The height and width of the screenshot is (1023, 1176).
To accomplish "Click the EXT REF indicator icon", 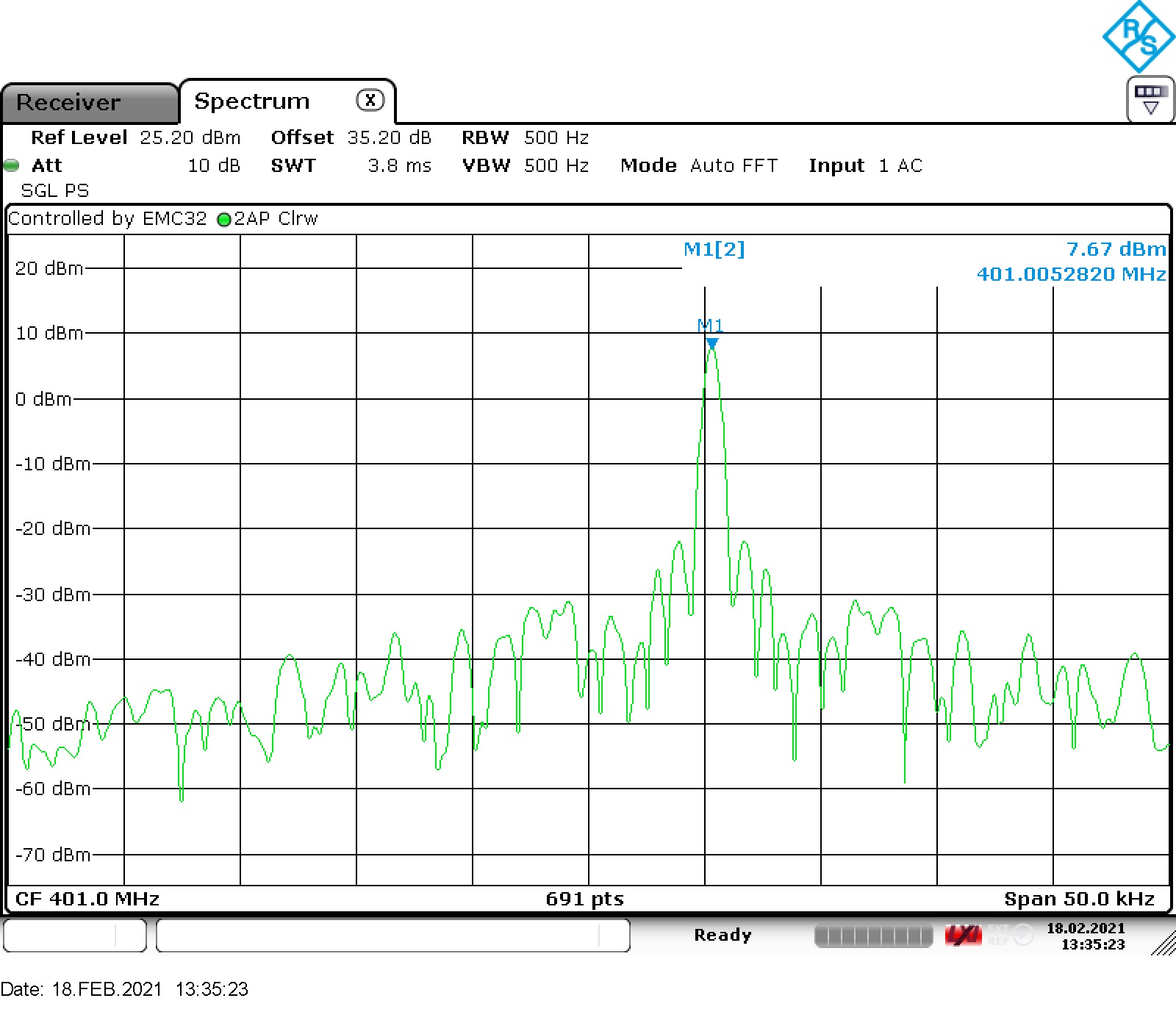I will click(x=1012, y=935).
